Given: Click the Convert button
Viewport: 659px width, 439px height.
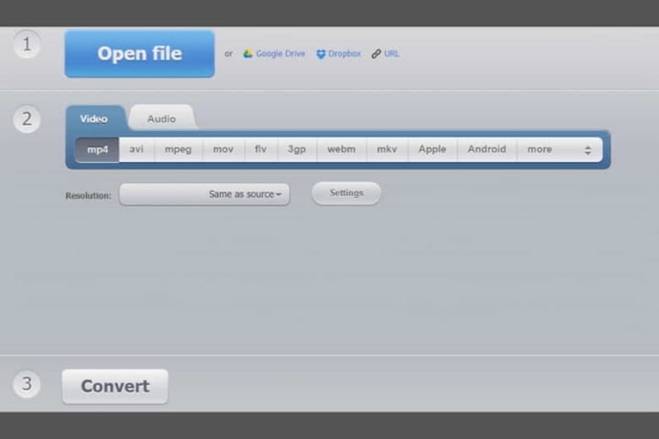Looking at the screenshot, I should tap(115, 386).
